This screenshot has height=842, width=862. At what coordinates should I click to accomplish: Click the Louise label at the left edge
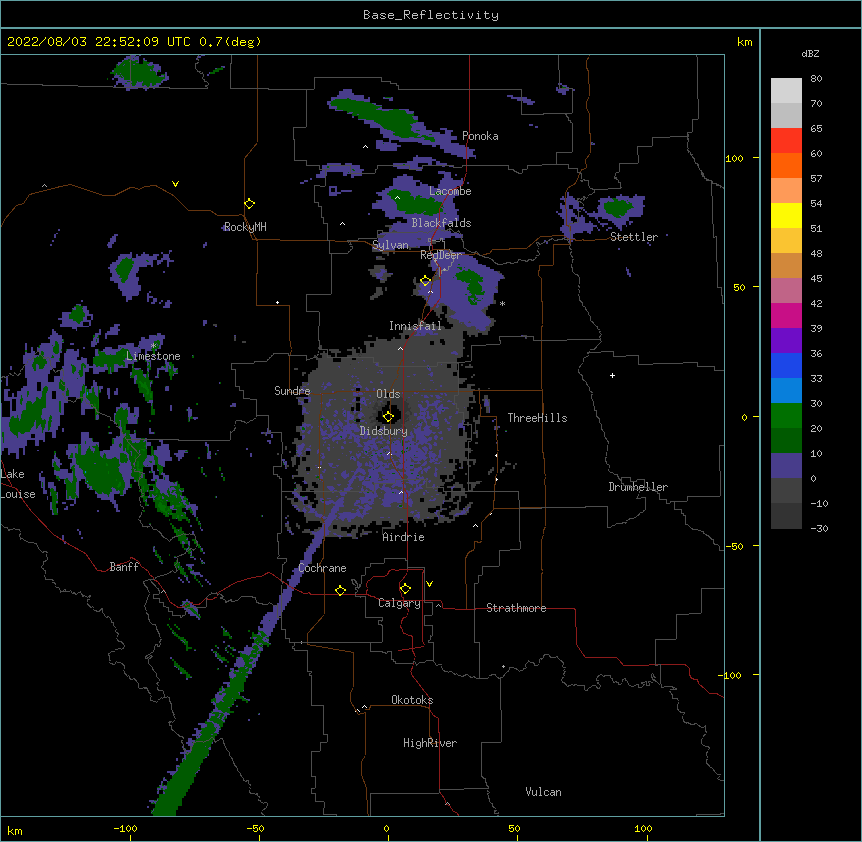point(18,494)
